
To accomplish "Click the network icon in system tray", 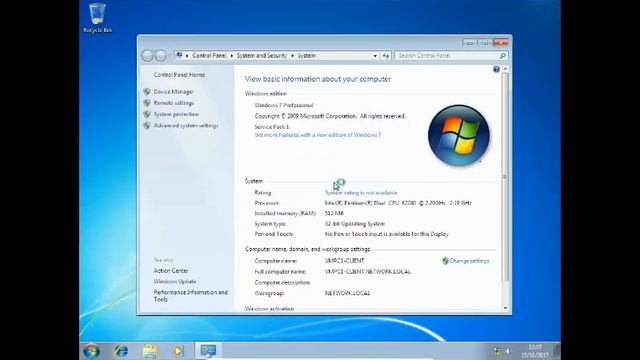I will tap(498, 351).
